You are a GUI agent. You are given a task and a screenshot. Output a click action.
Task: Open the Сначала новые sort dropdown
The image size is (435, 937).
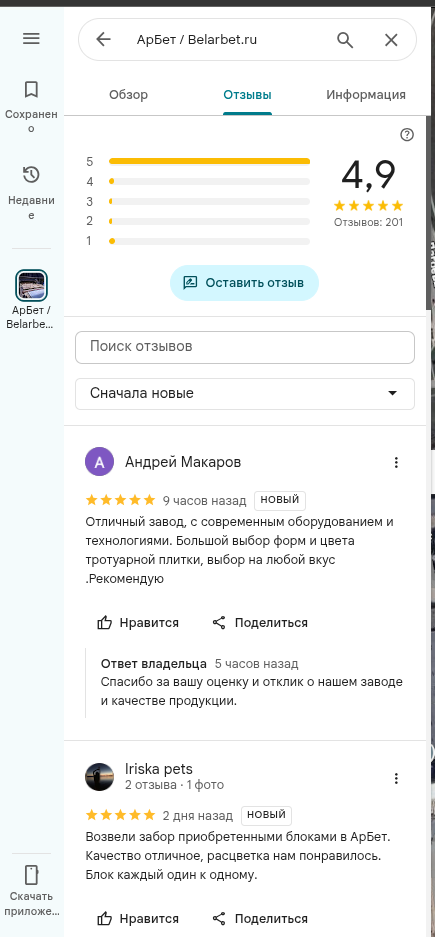click(x=245, y=394)
